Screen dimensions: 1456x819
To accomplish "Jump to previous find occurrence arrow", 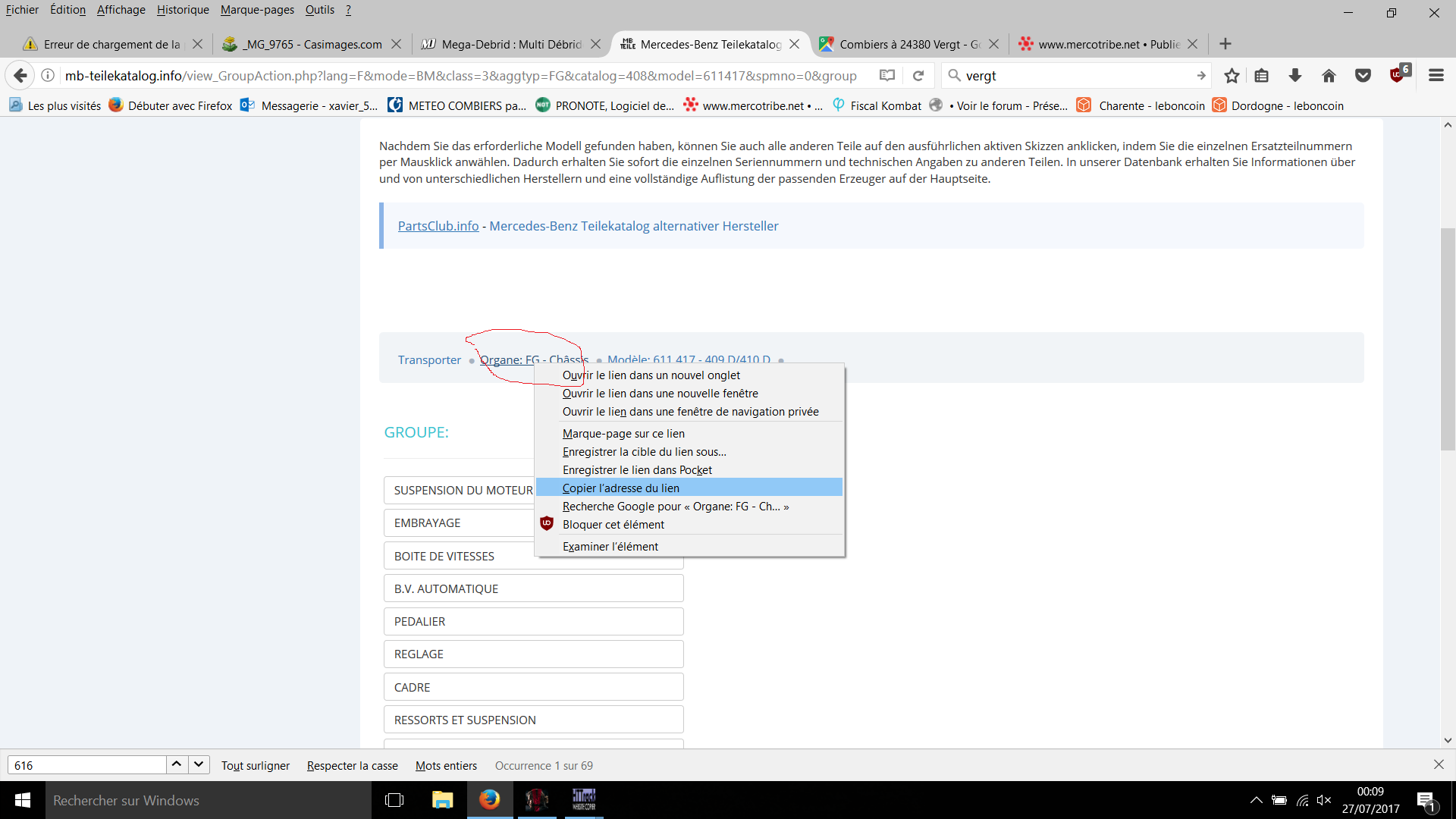I will 176,764.
